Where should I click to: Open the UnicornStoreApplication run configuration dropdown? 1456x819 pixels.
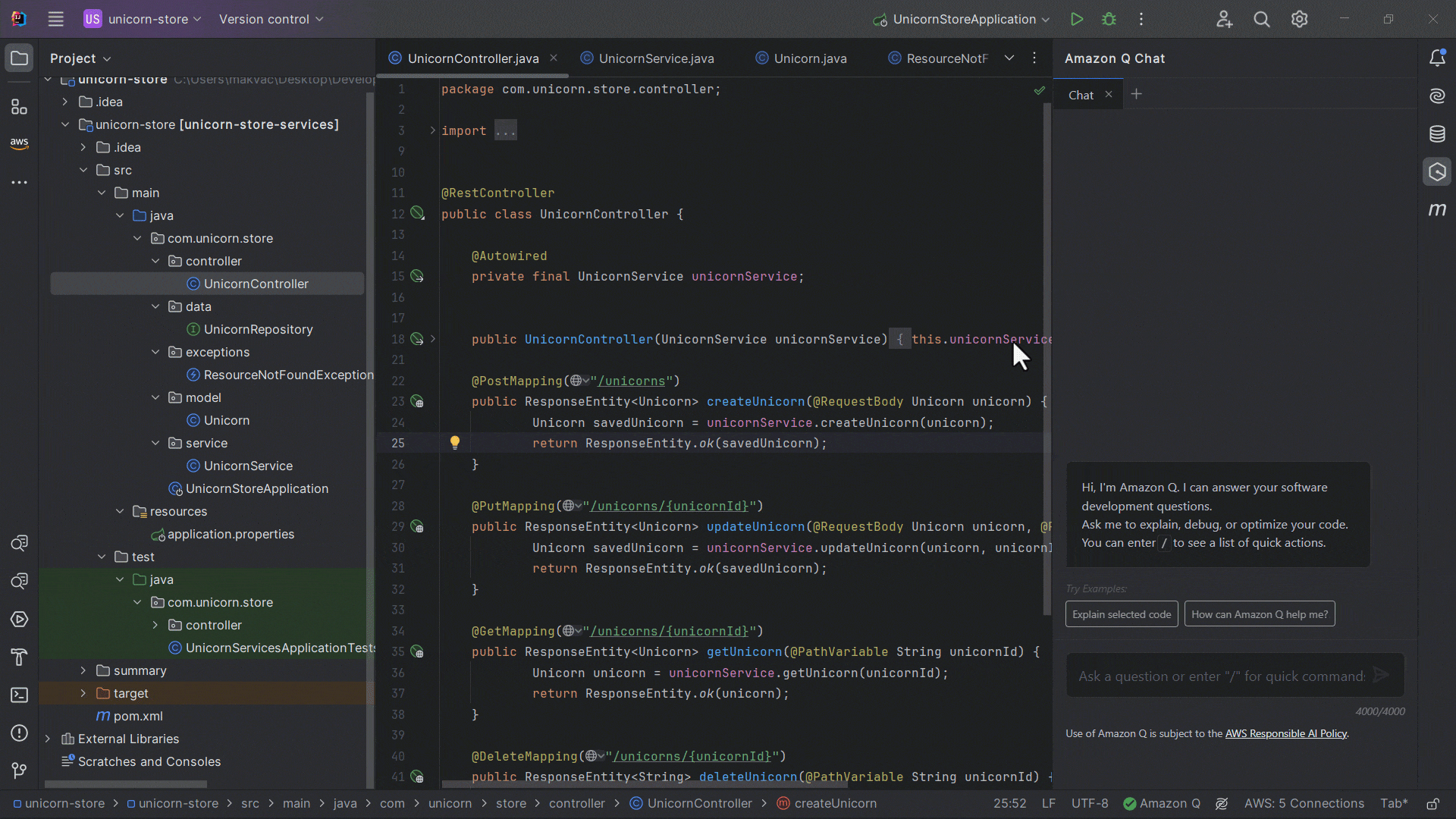click(961, 19)
